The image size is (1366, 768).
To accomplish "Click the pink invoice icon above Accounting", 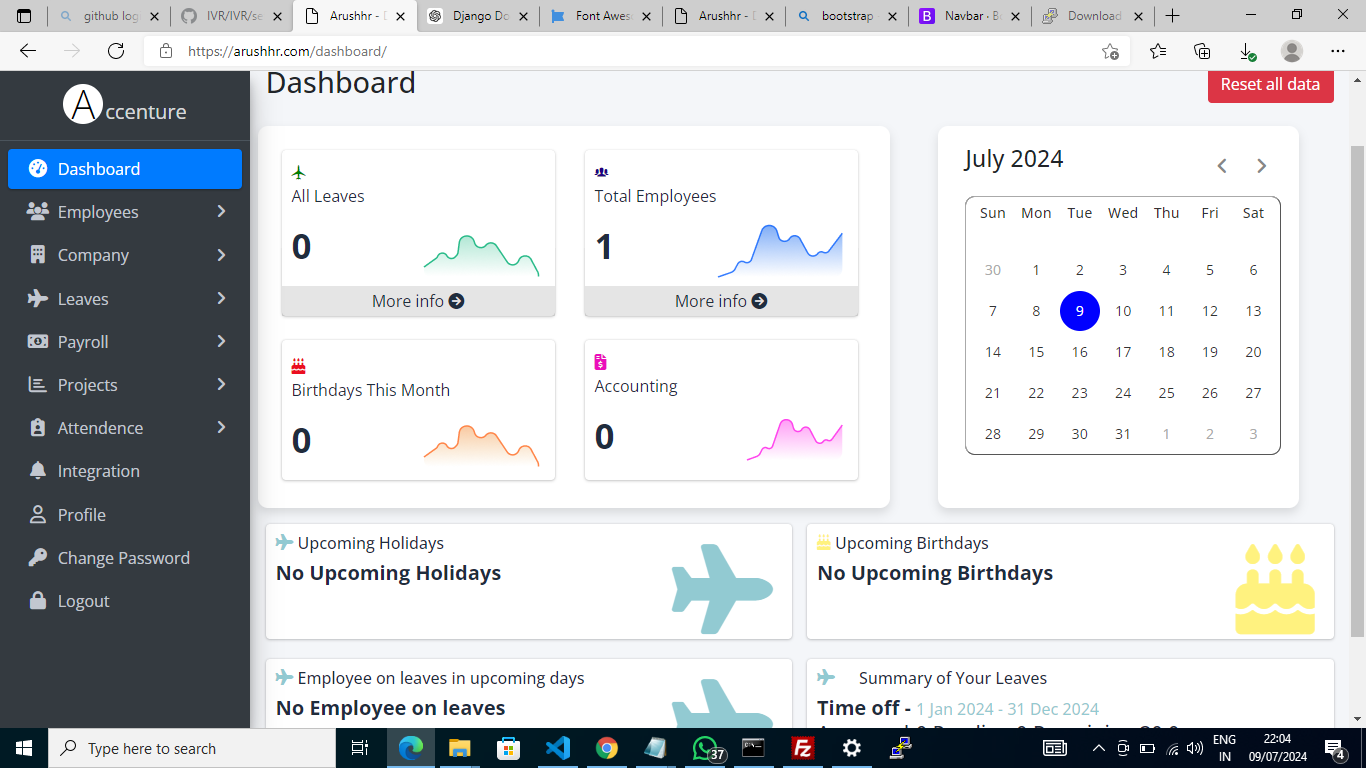I will (600, 362).
